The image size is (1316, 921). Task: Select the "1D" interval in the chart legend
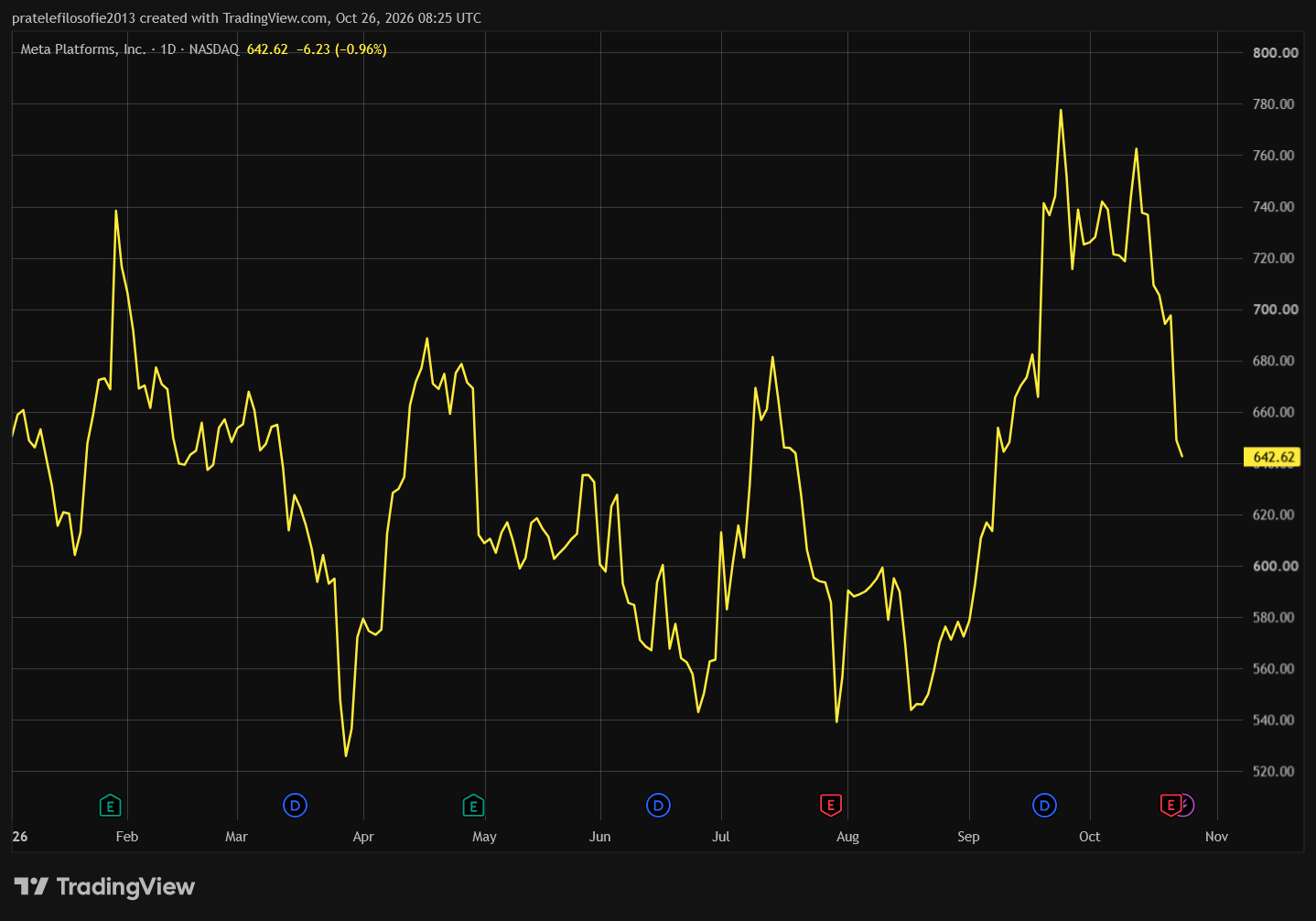(168, 49)
